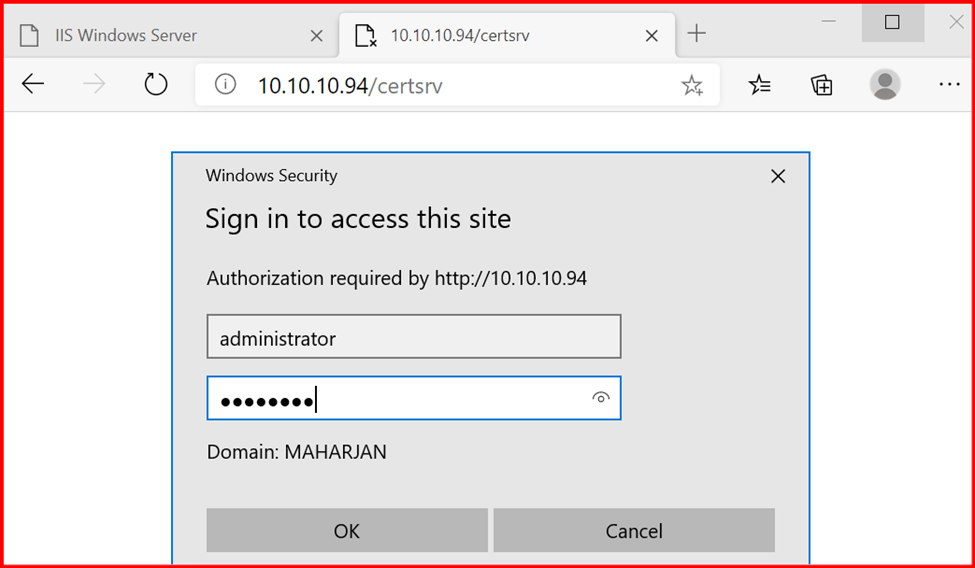Screen dimensions: 975x568
Task: Click the user profile avatar icon
Action: (x=885, y=85)
